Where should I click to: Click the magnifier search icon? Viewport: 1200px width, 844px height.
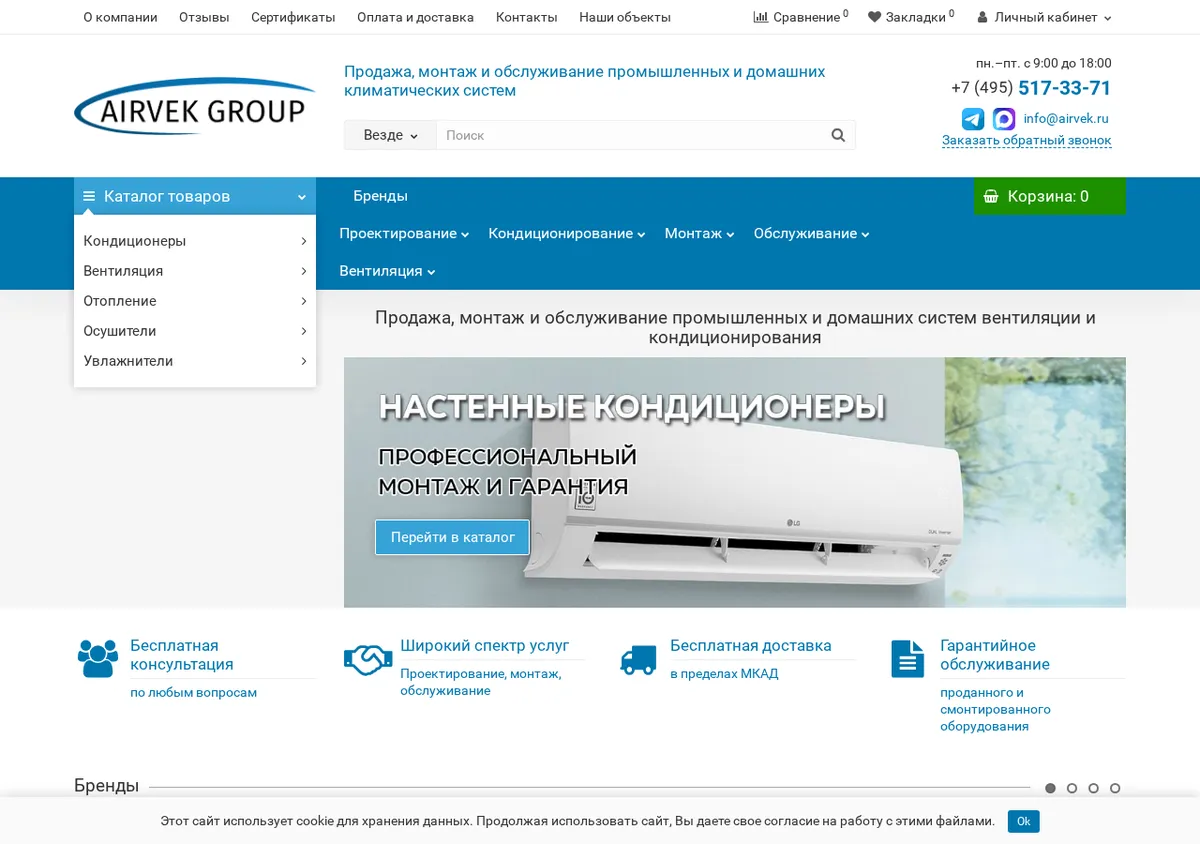[x=838, y=135]
